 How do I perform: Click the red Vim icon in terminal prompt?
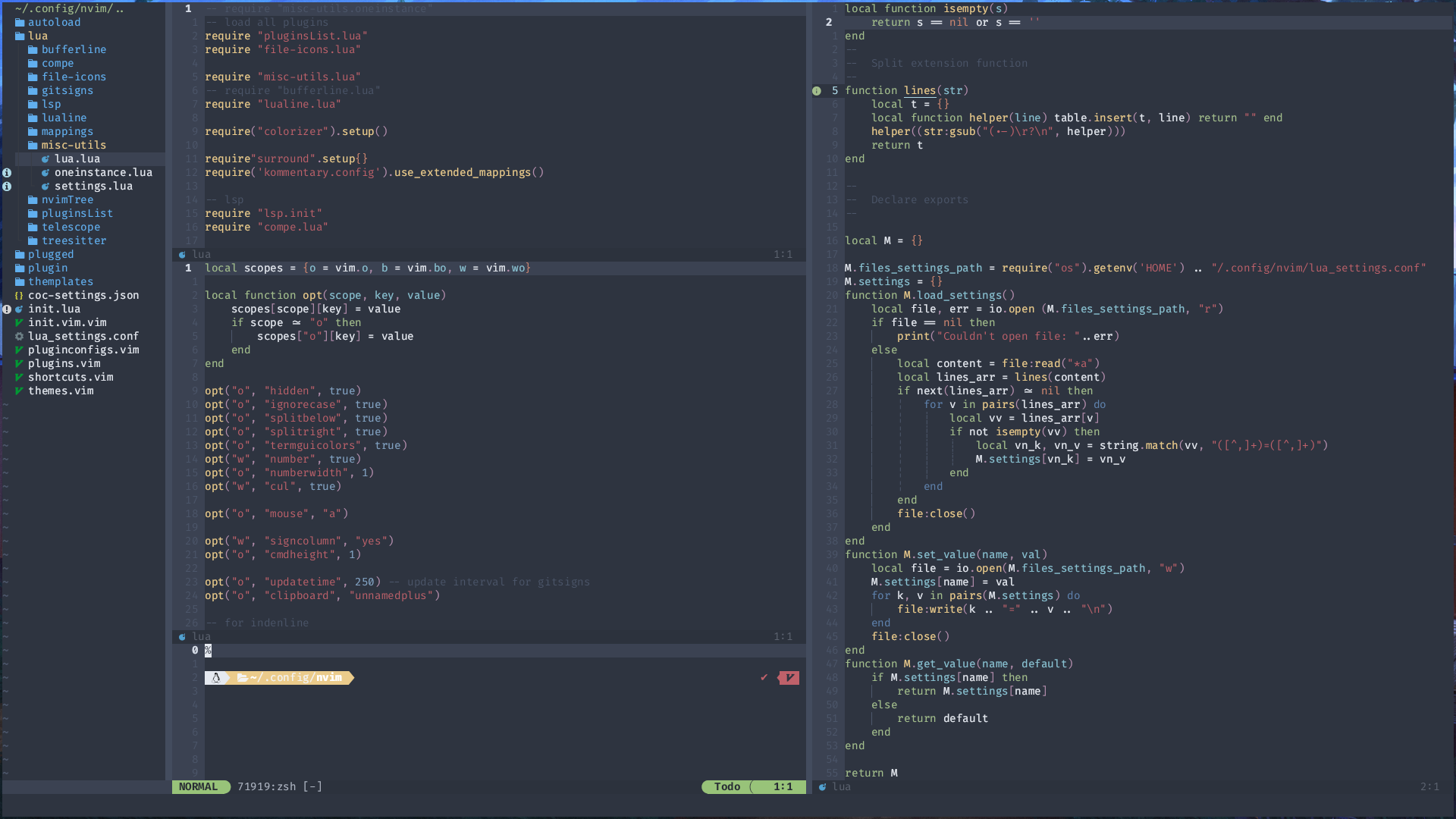[x=789, y=677]
